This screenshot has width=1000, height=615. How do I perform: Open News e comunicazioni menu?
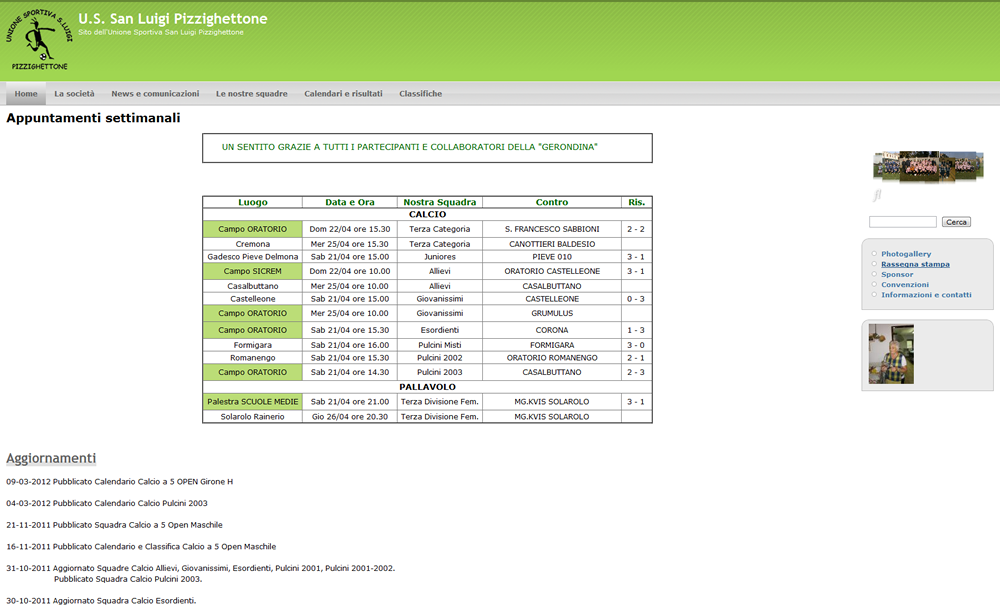(155, 94)
